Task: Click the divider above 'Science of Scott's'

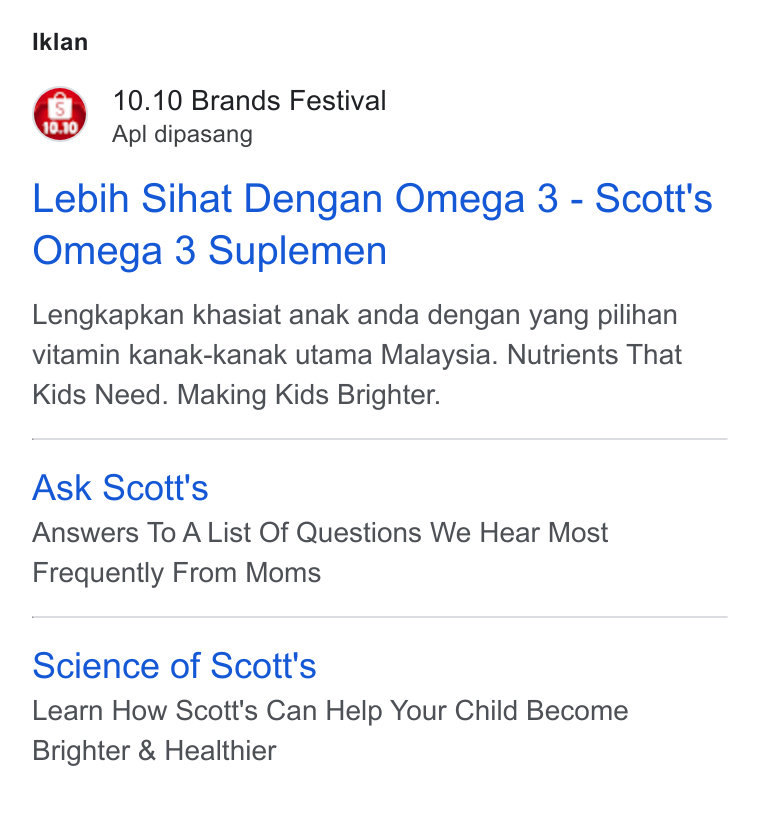Action: pyautogui.click(x=380, y=617)
